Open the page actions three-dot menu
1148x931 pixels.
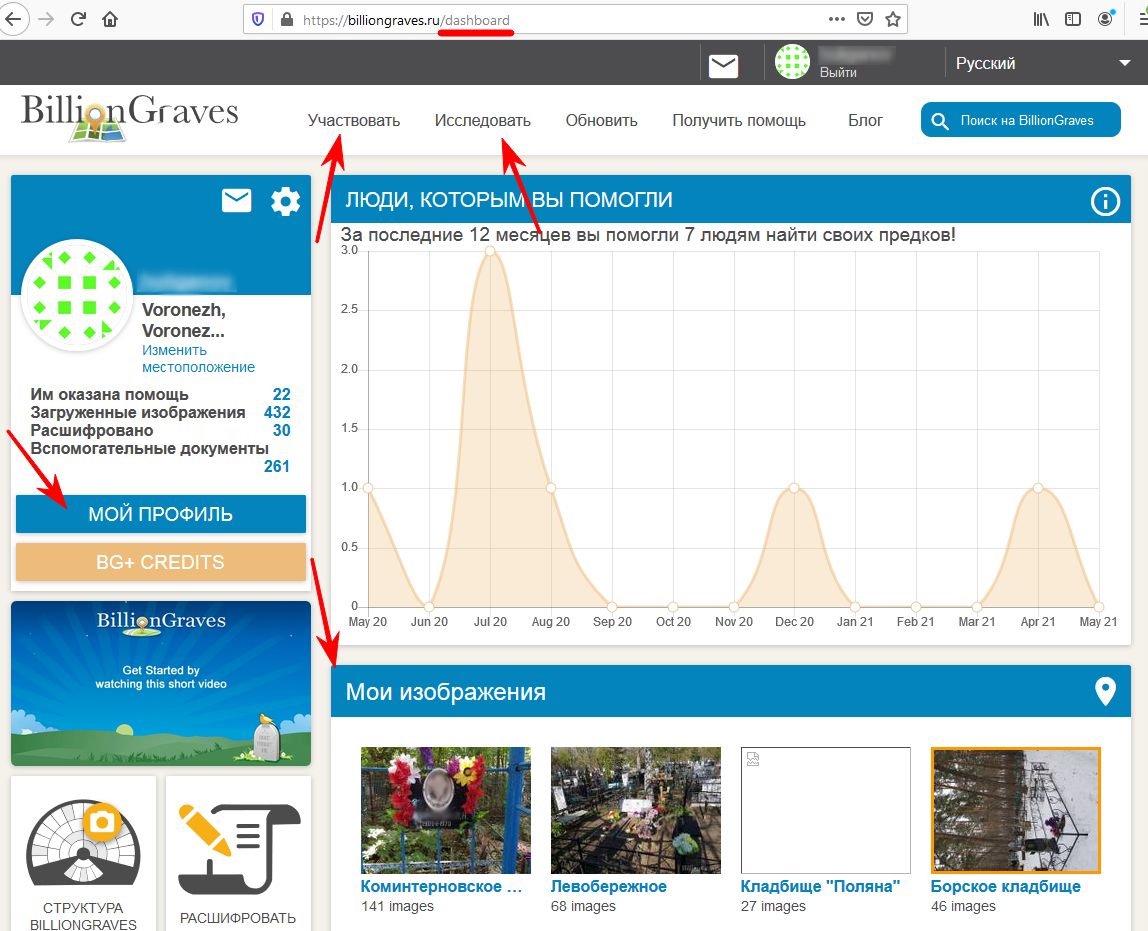837,20
